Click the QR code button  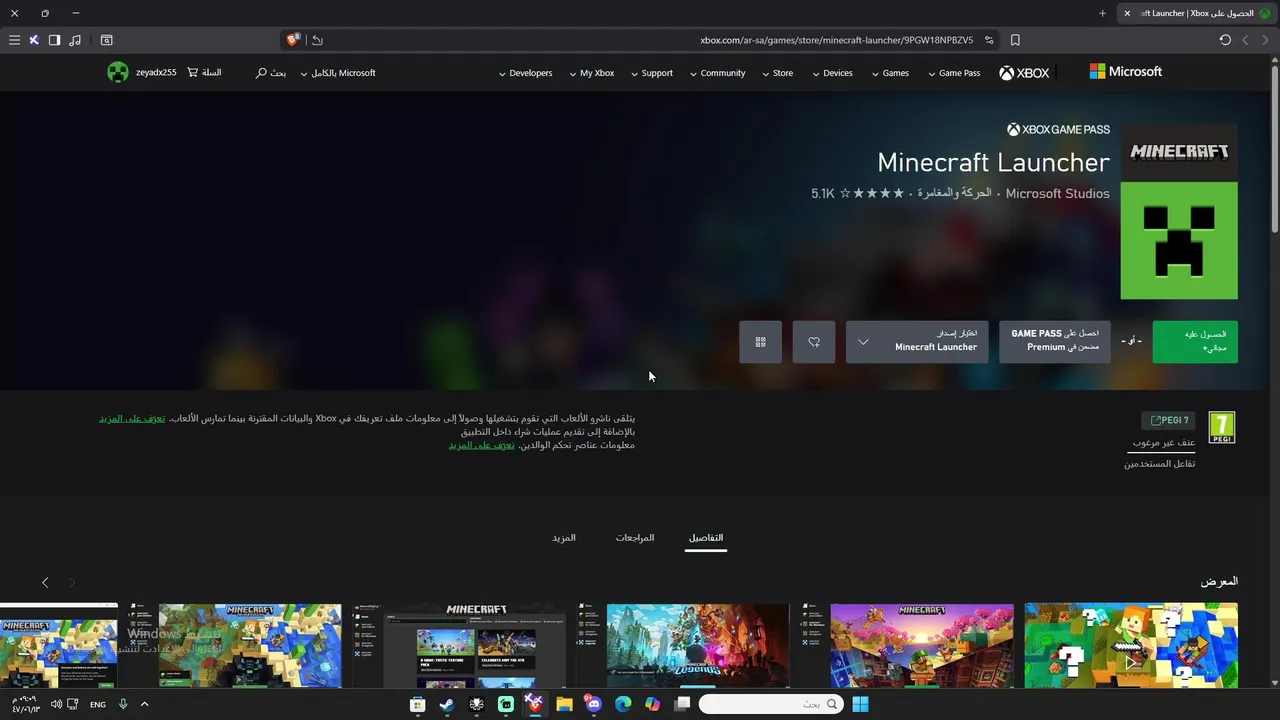(761, 342)
